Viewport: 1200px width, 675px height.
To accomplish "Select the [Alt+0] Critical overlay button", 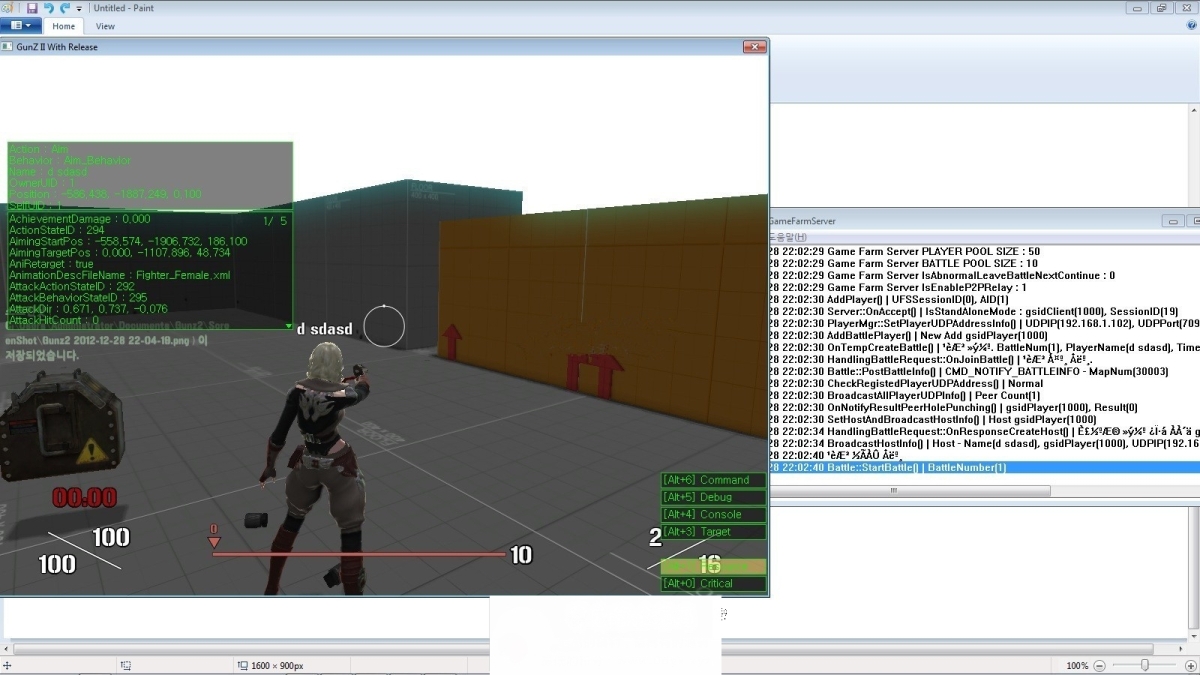I will 713,583.
